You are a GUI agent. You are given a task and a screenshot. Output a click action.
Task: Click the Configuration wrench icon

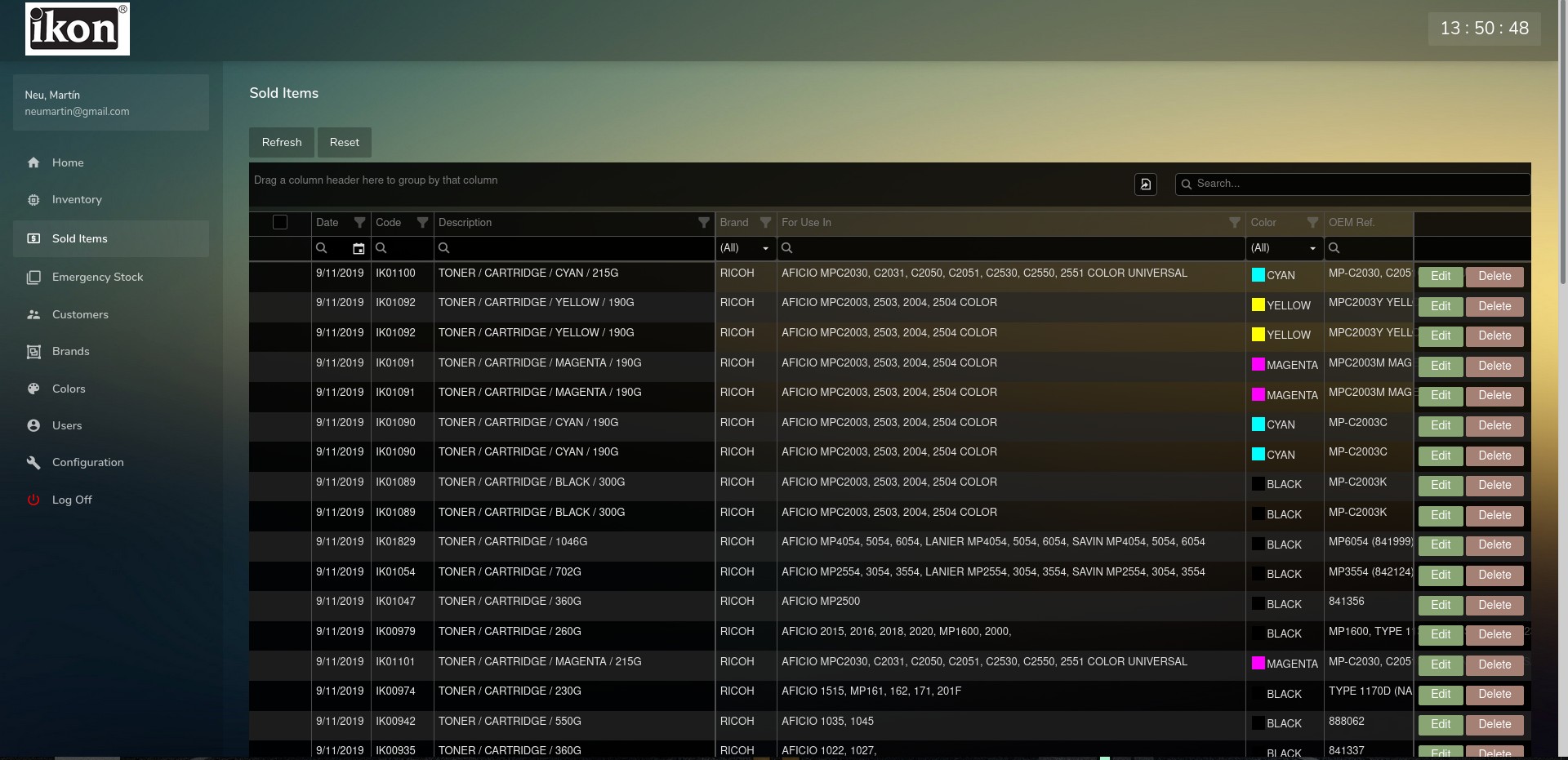pos(33,463)
